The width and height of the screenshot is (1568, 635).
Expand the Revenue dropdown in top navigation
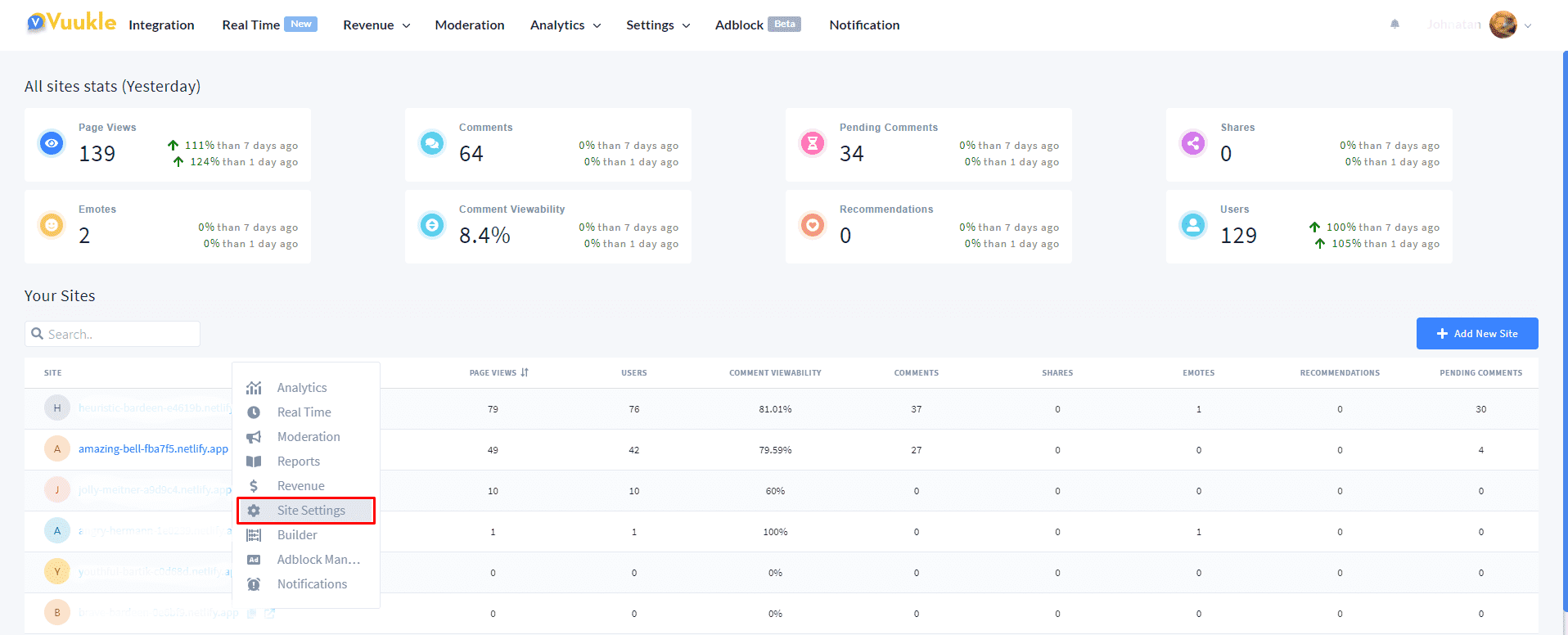[x=376, y=25]
